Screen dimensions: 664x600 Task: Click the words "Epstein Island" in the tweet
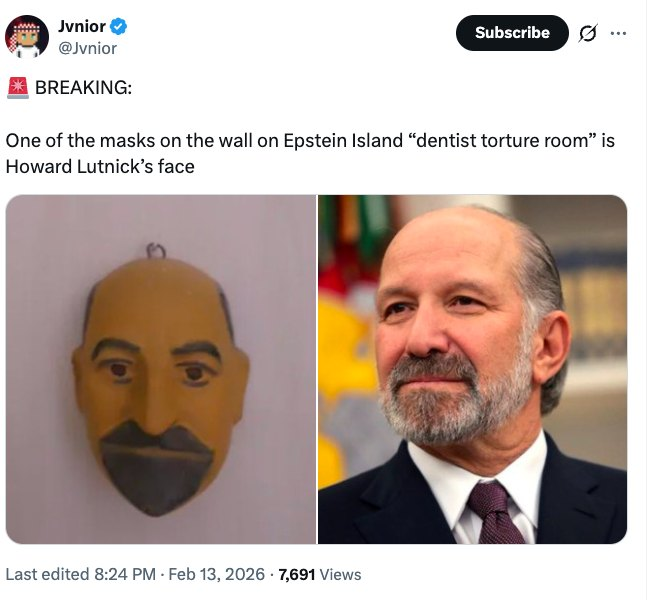click(x=325, y=140)
